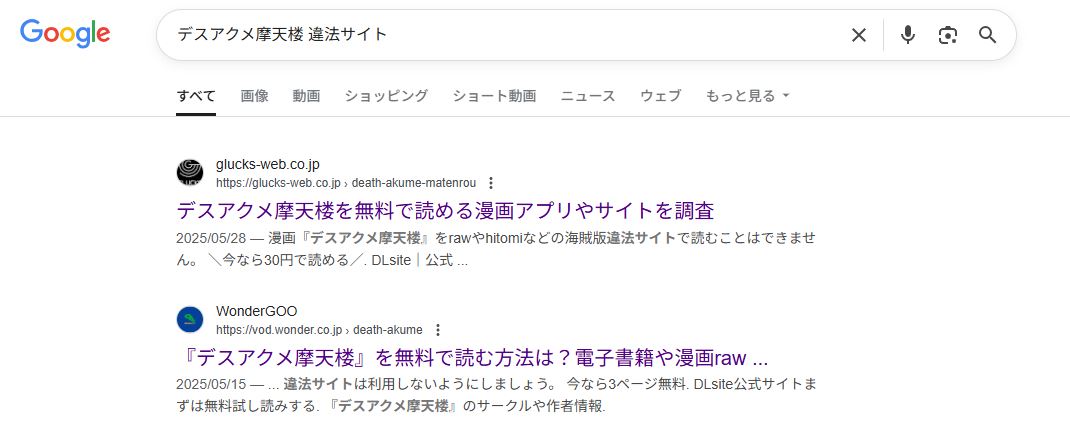The width and height of the screenshot is (1070, 440).
Task: Open the ショッピング tab
Action: [x=386, y=96]
